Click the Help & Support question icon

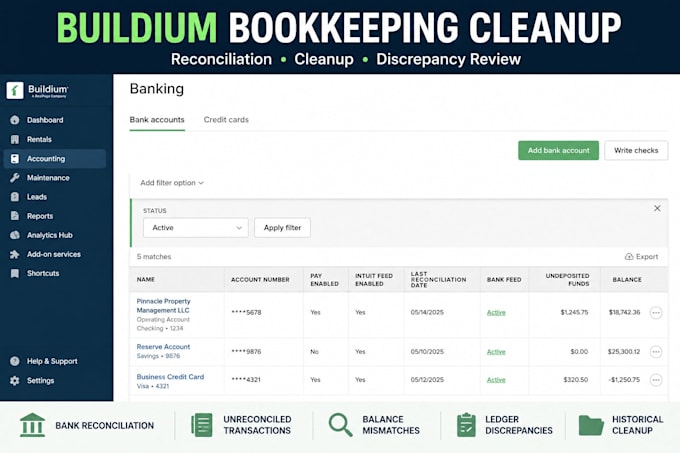click(x=15, y=361)
